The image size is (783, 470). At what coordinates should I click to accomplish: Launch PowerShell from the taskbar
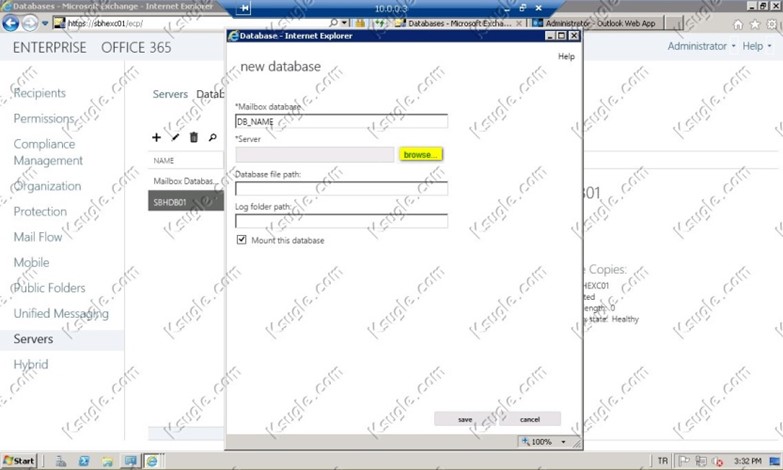(84, 461)
